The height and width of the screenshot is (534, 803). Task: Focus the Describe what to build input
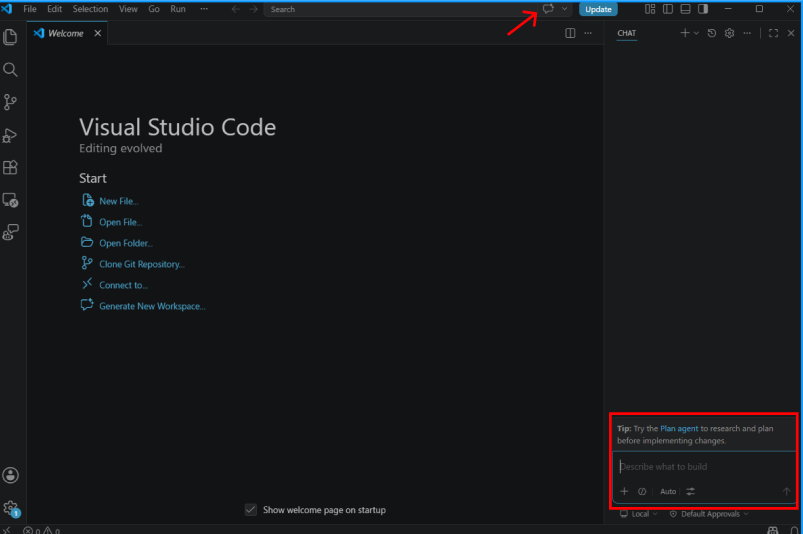[704, 466]
